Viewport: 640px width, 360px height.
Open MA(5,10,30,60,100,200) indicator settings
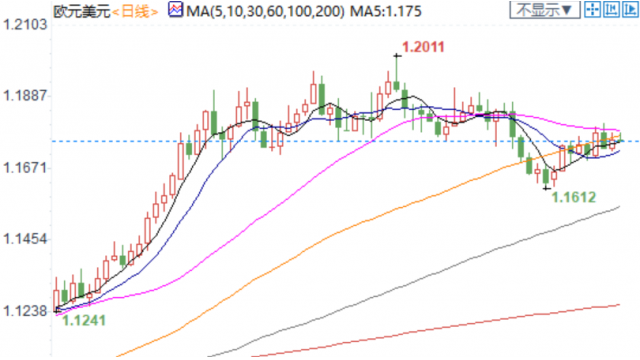(265, 11)
